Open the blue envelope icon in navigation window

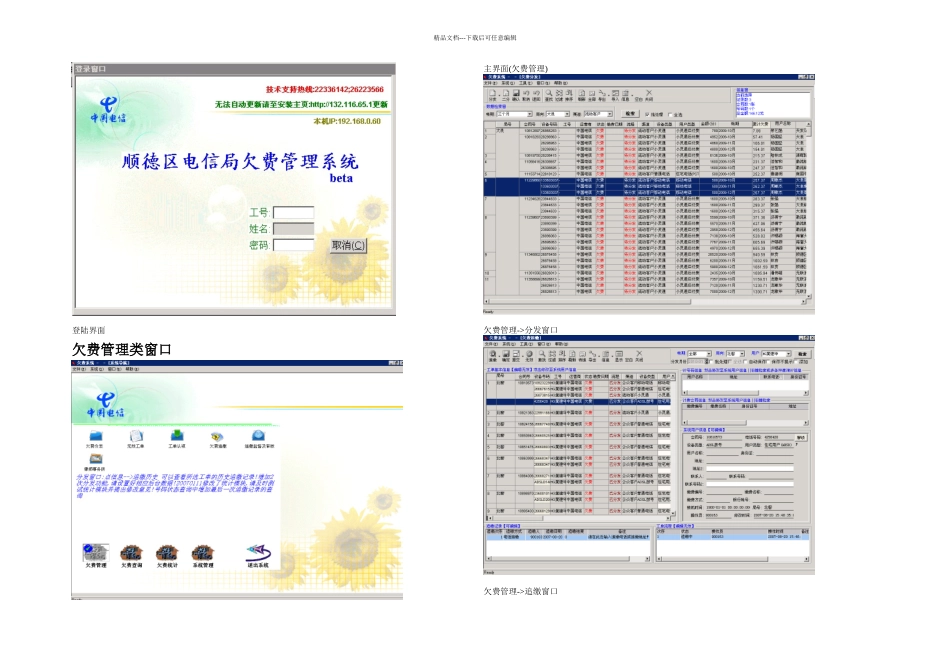click(259, 436)
